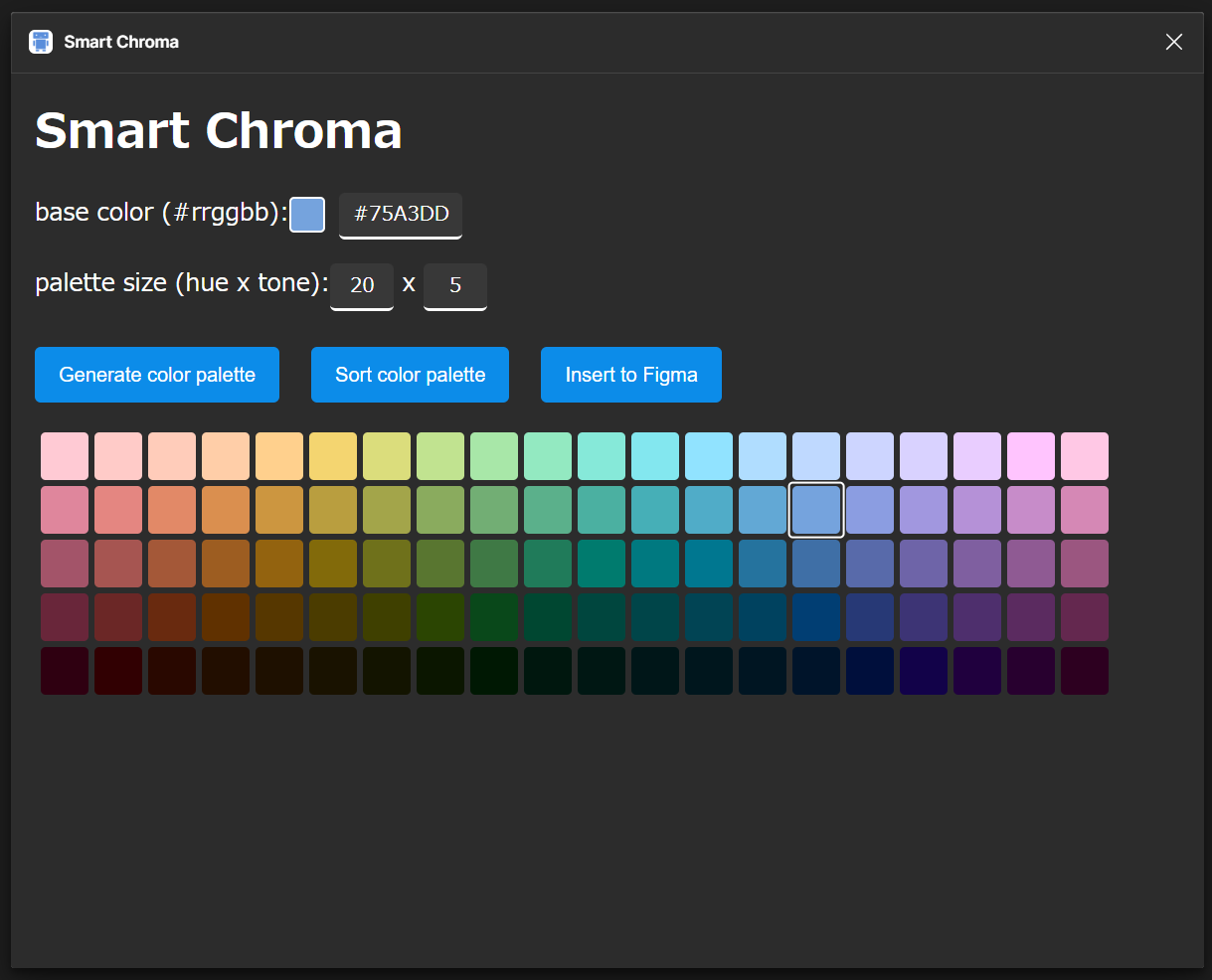Select the pink swatch in the top-left corner
The height and width of the screenshot is (980, 1212).
[x=65, y=455]
